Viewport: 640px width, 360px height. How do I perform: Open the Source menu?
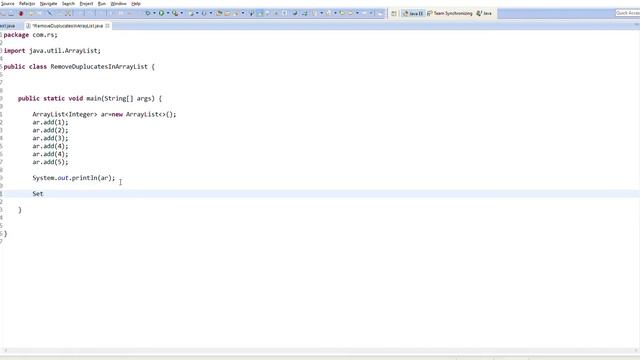click(x=7, y=4)
